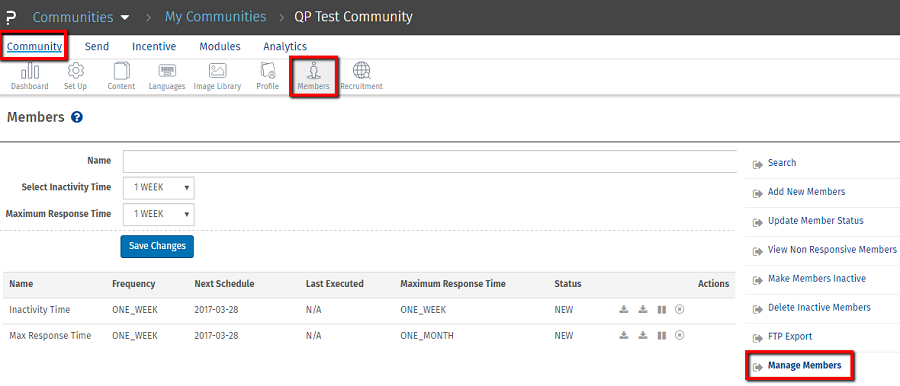This screenshot has height=386, width=900.
Task: Open Add New Members link
Action: pyautogui.click(x=806, y=192)
